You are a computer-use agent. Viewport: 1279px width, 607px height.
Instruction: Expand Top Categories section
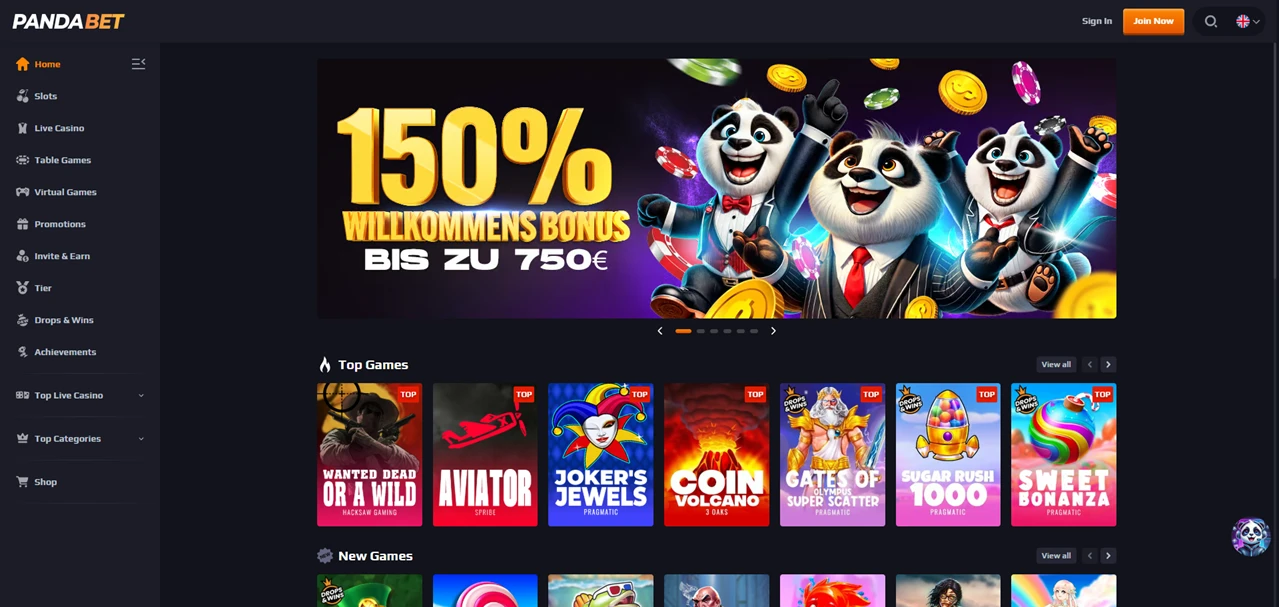click(80, 438)
